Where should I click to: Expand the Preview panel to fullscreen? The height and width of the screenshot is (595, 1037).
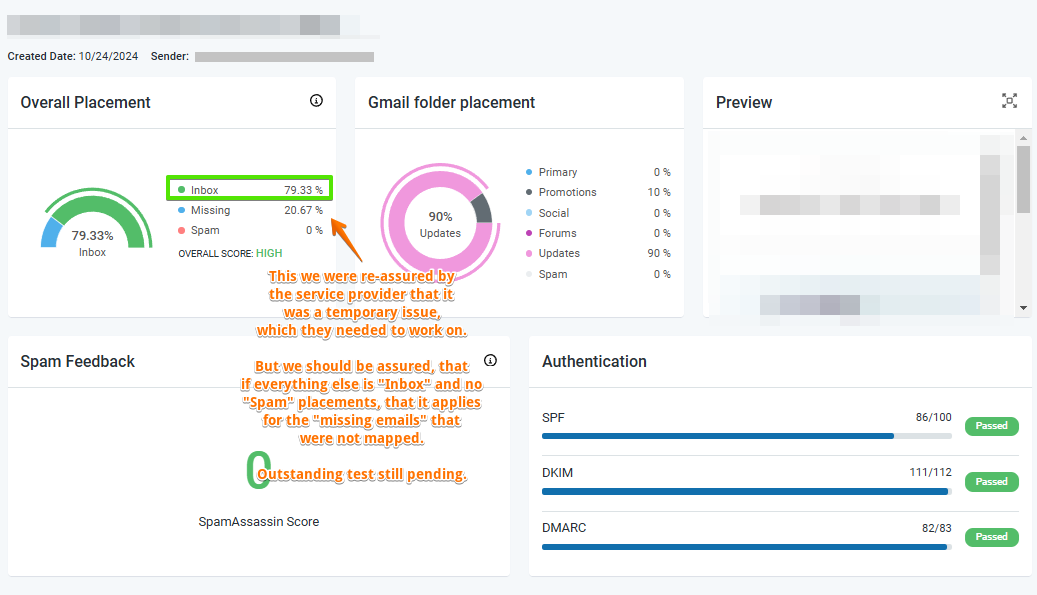[x=1009, y=101]
